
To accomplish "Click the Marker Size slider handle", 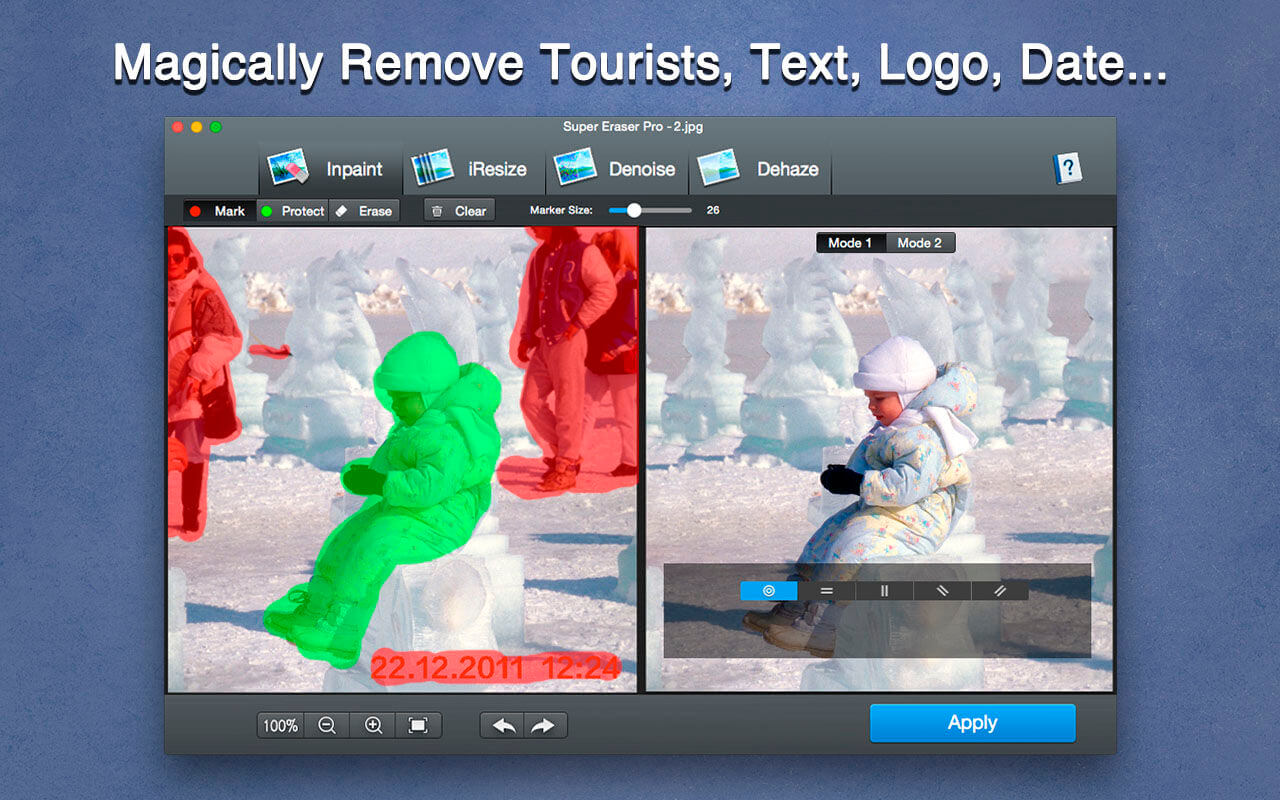I will pos(633,210).
